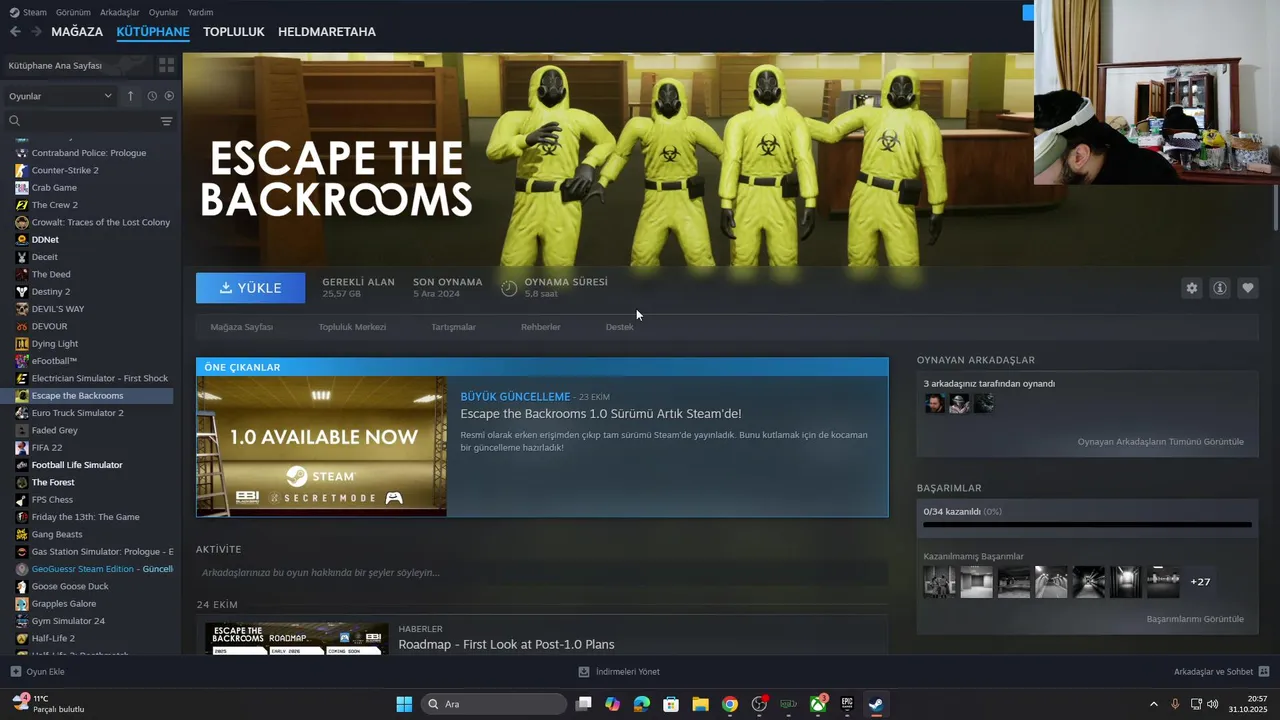
Task: View Oynayan Arkadaşların Tümünü Görüntüle link
Action: point(1161,442)
